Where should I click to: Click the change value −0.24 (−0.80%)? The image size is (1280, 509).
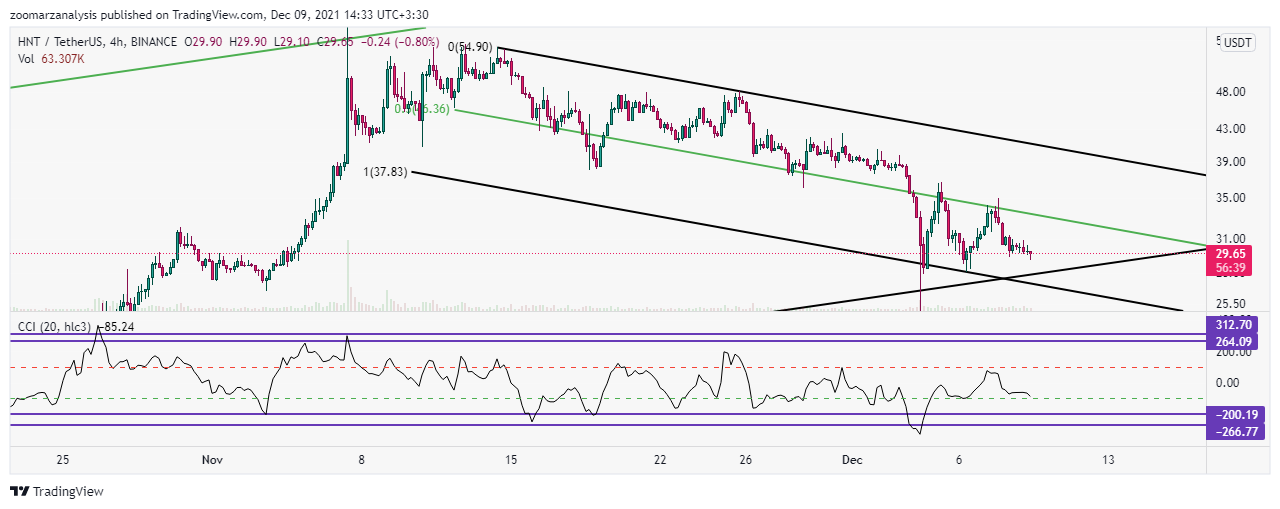[401, 42]
